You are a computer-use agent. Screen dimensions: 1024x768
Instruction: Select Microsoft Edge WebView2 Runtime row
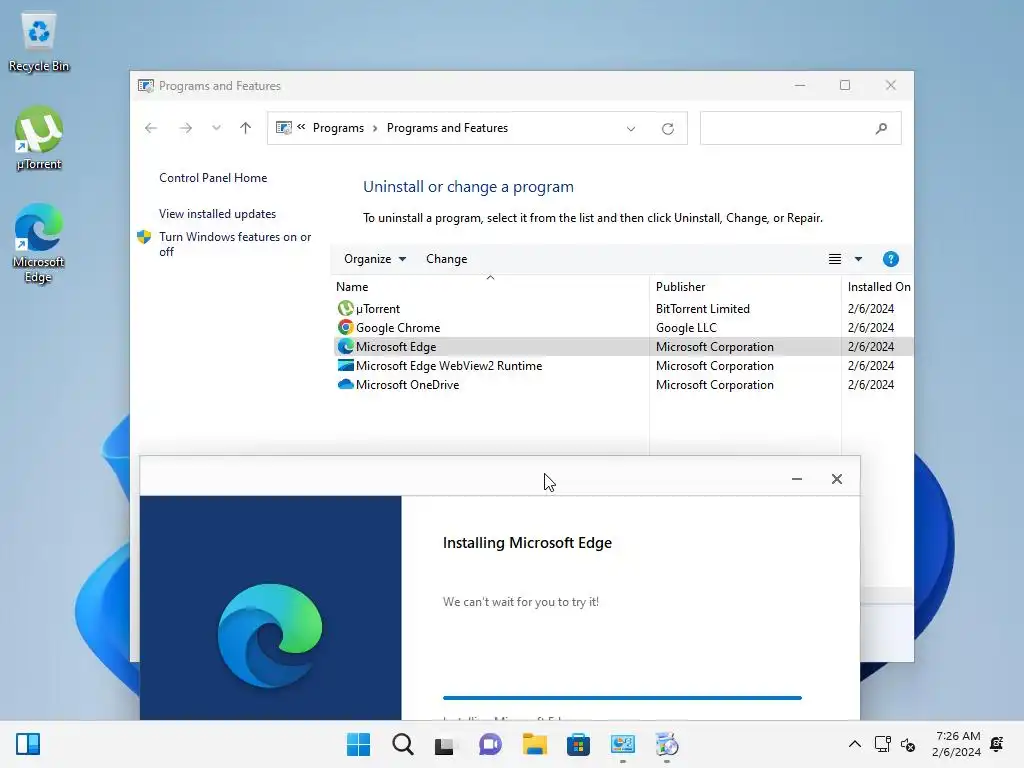624,366
